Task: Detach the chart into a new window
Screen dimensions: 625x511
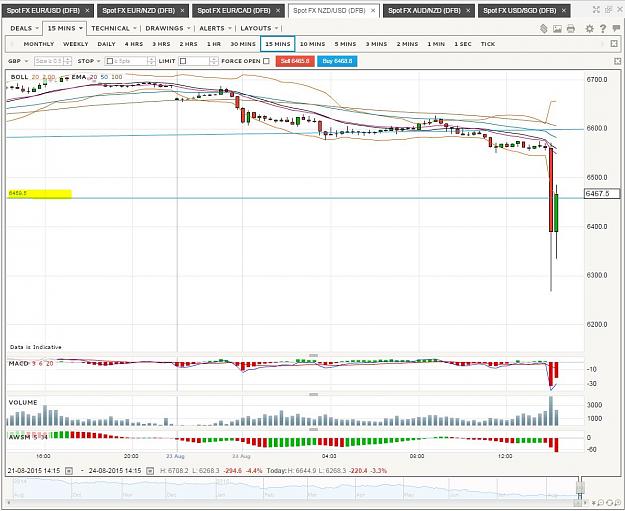Action: (608, 10)
